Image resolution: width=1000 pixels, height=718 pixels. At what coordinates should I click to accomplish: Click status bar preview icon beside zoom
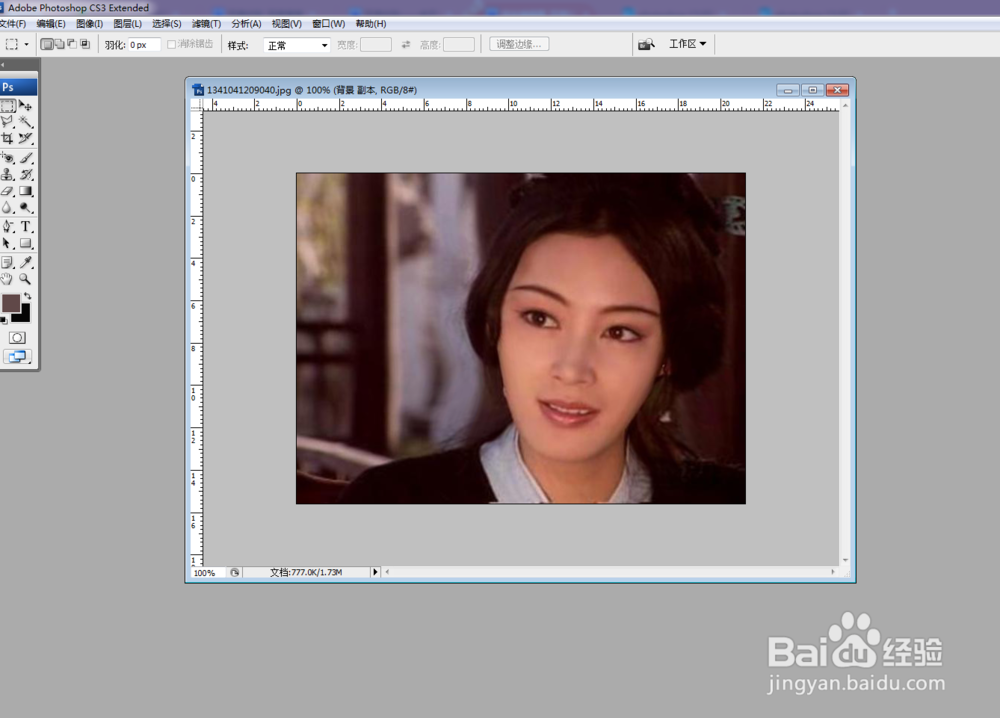(235, 573)
